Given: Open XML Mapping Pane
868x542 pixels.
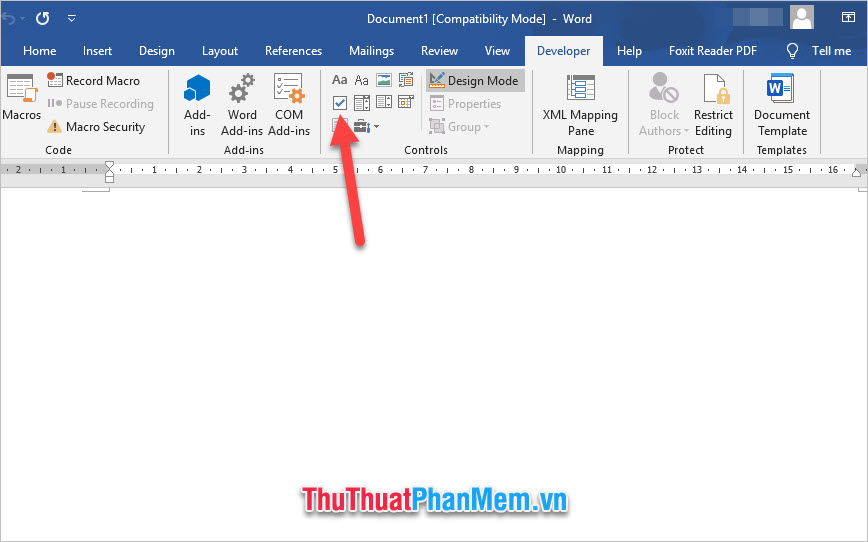Looking at the screenshot, I should click(x=580, y=105).
